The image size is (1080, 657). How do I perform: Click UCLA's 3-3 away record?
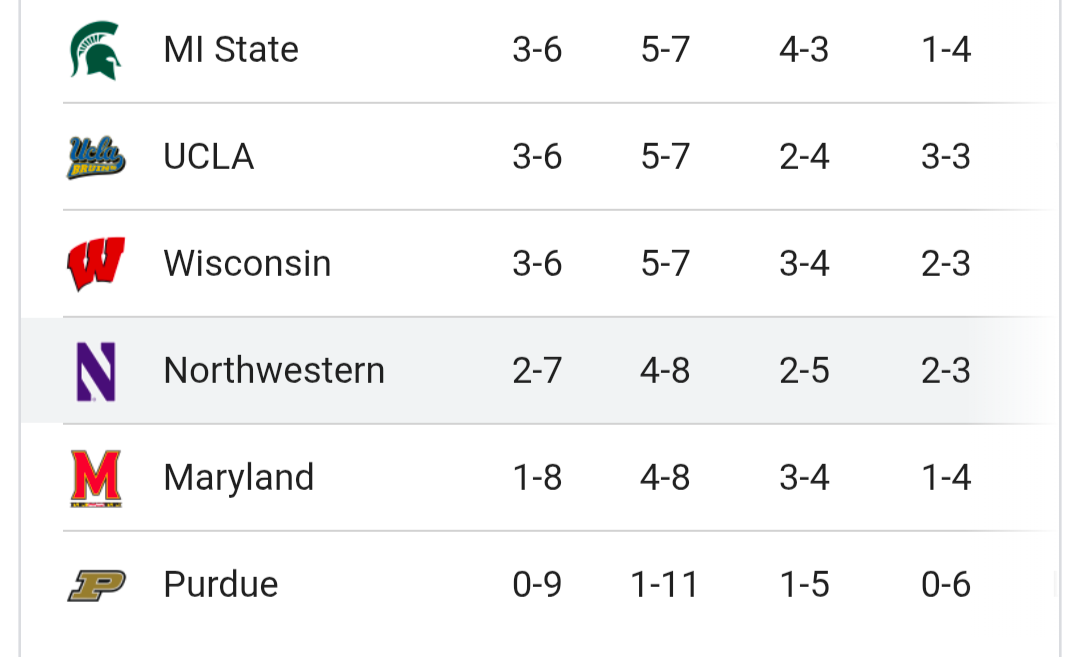(946, 157)
